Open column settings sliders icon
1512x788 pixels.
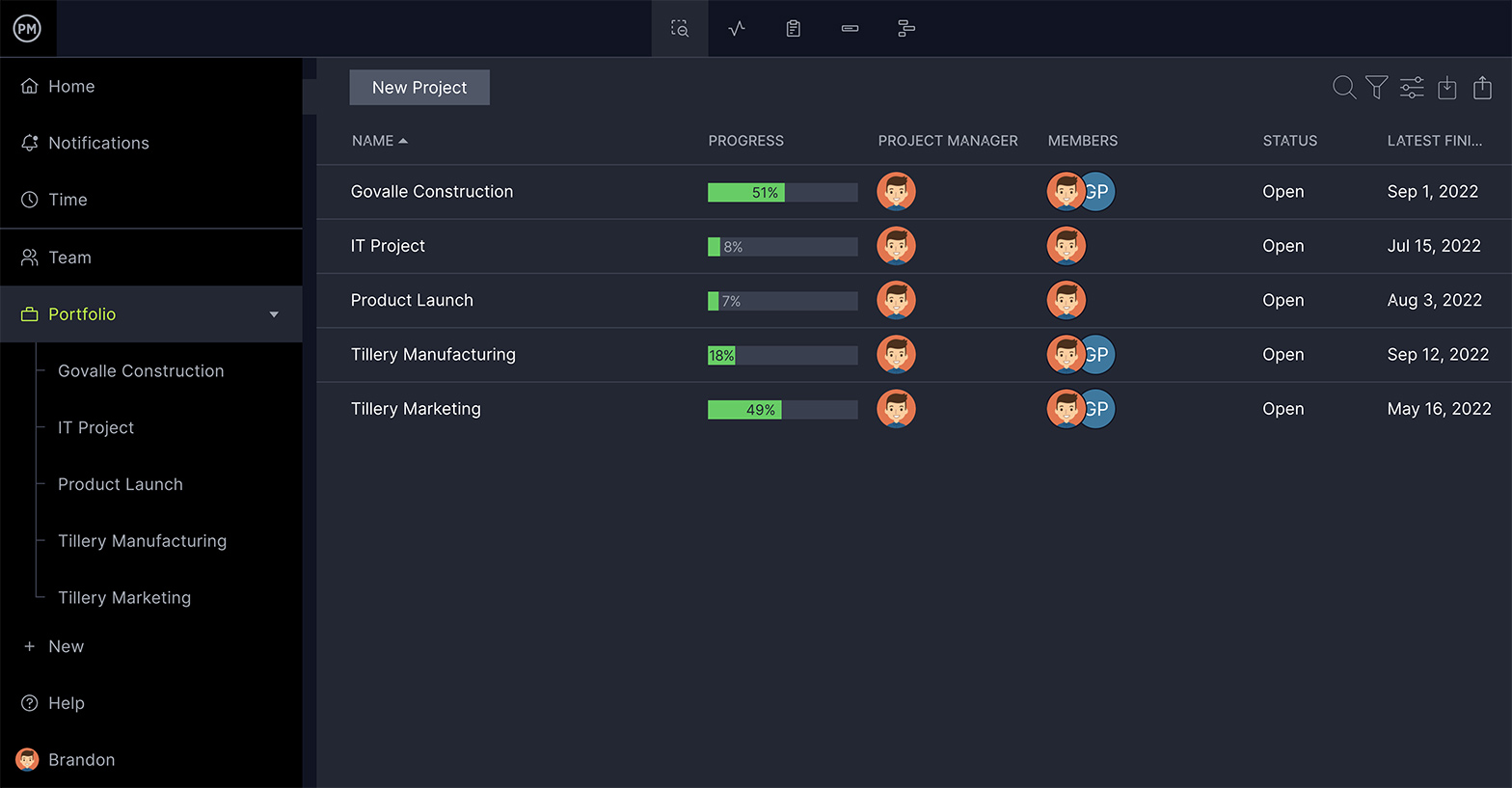coord(1412,88)
